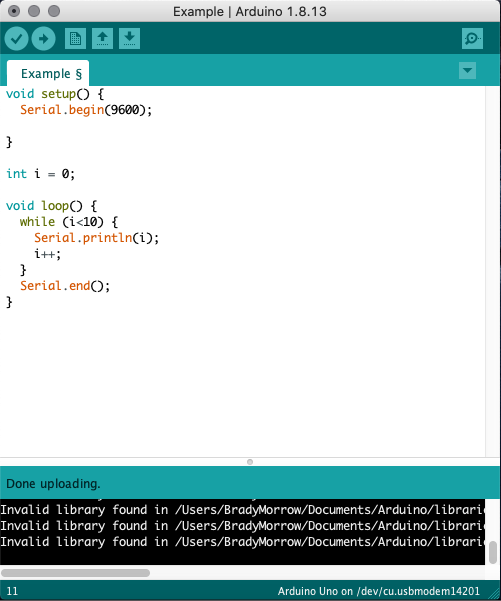Select the Example sketch tab
501x601 pixels.
click(48, 73)
